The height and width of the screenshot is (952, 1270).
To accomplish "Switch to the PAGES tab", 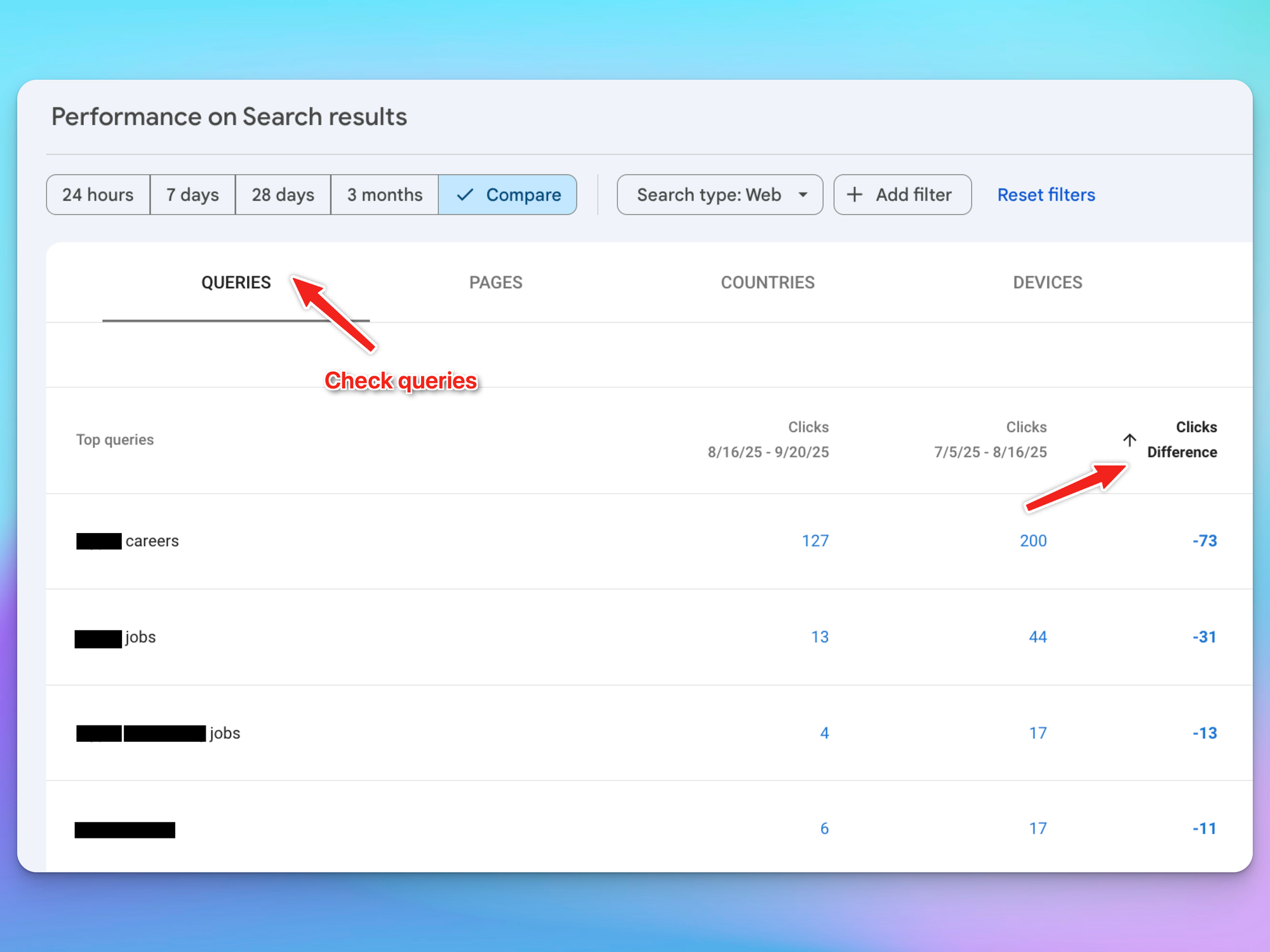I will click(495, 282).
